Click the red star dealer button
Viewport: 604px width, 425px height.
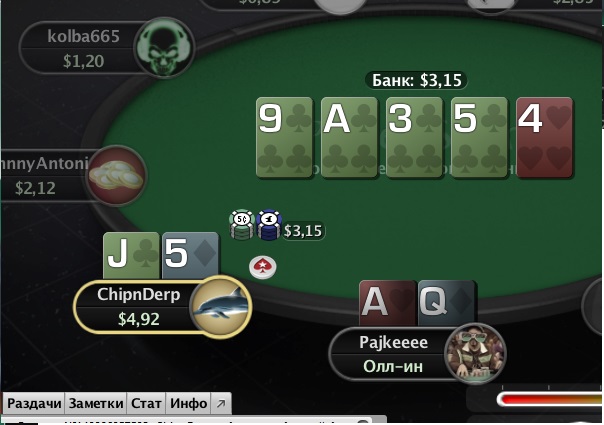pos(262,267)
